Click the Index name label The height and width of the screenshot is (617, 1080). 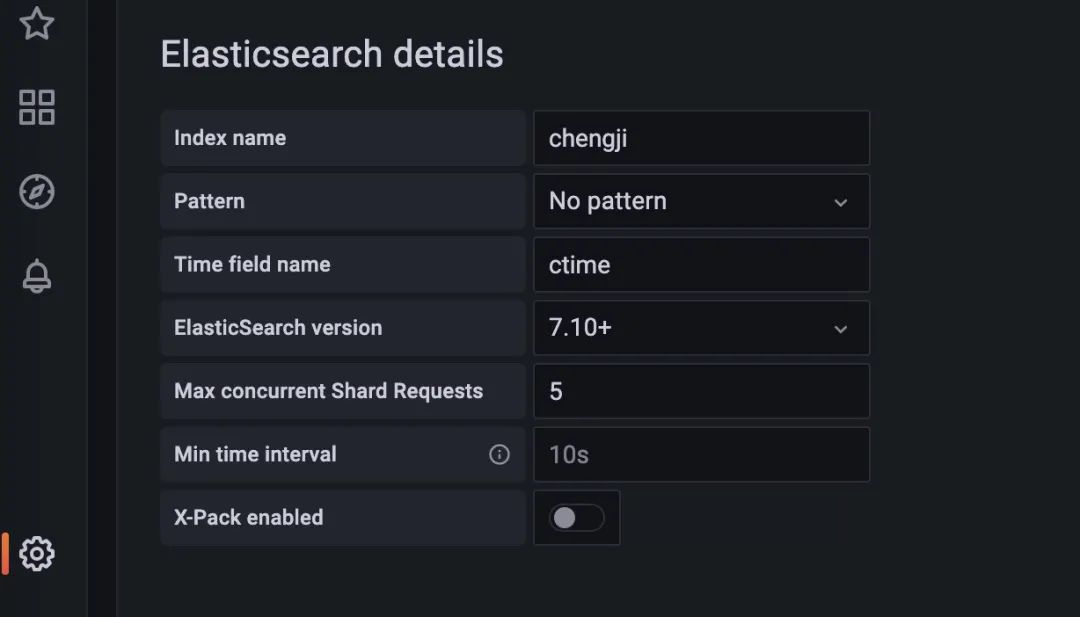(230, 138)
